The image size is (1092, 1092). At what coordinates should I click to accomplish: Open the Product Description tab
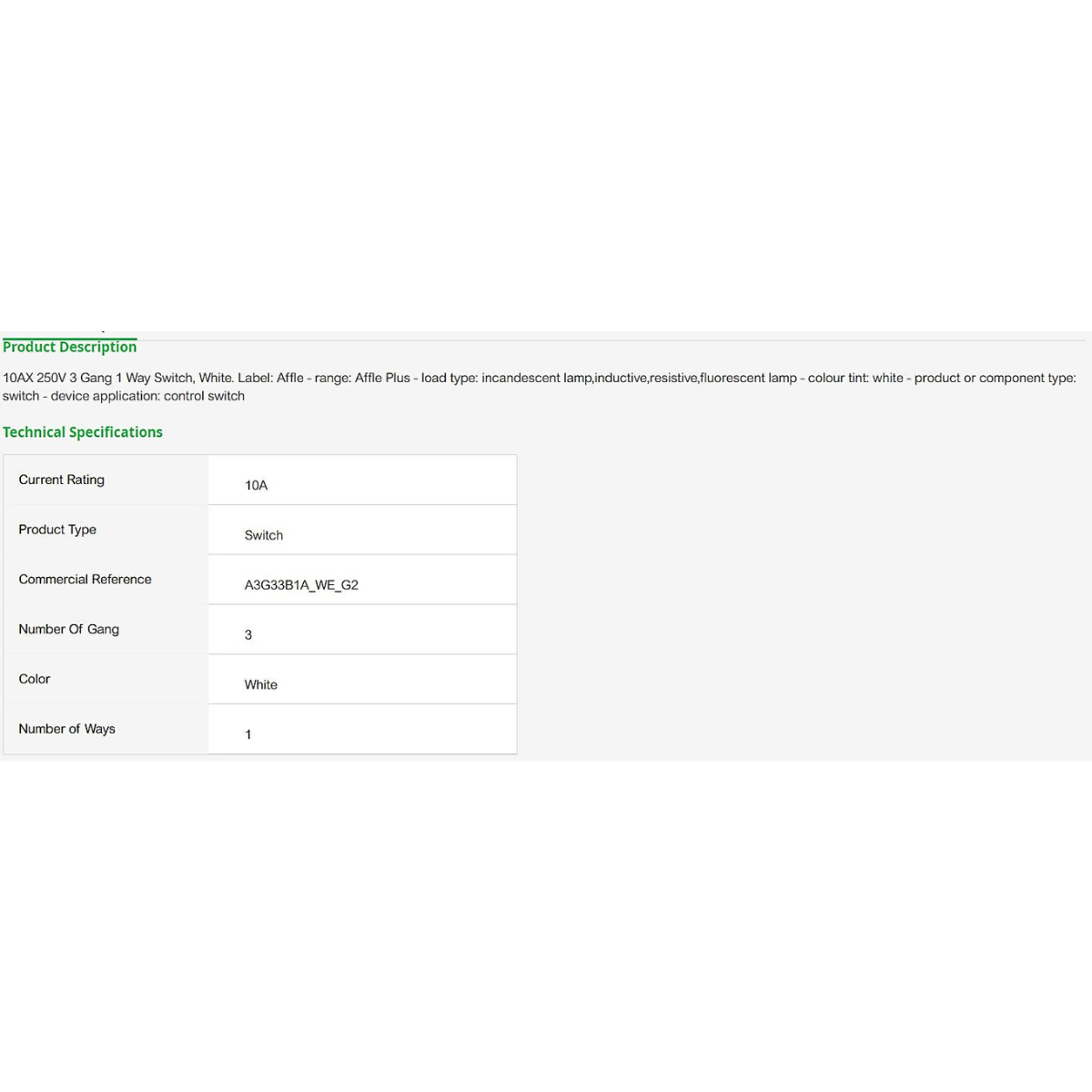click(x=69, y=347)
